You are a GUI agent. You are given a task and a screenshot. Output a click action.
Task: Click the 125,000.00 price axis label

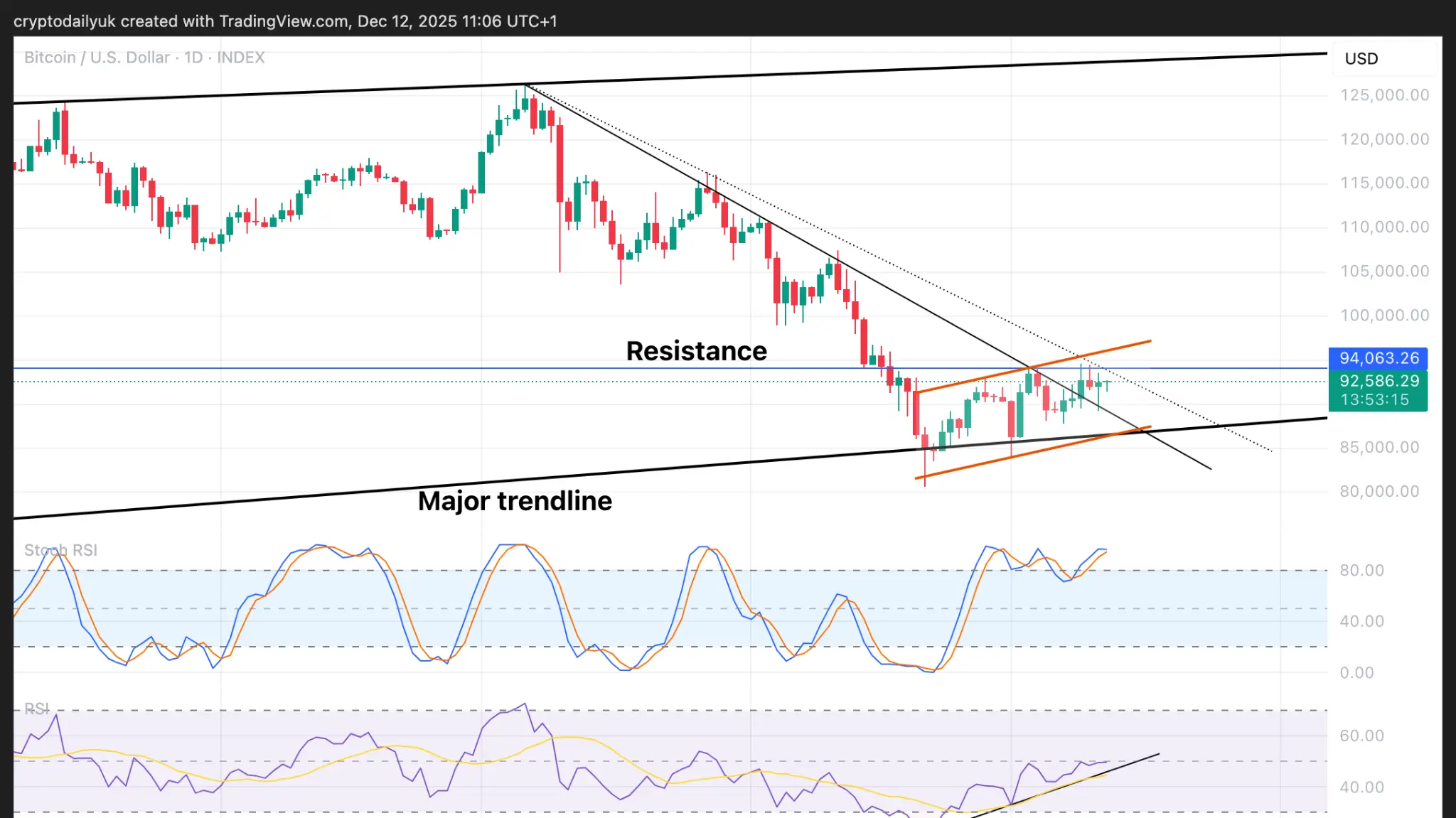coord(1383,95)
